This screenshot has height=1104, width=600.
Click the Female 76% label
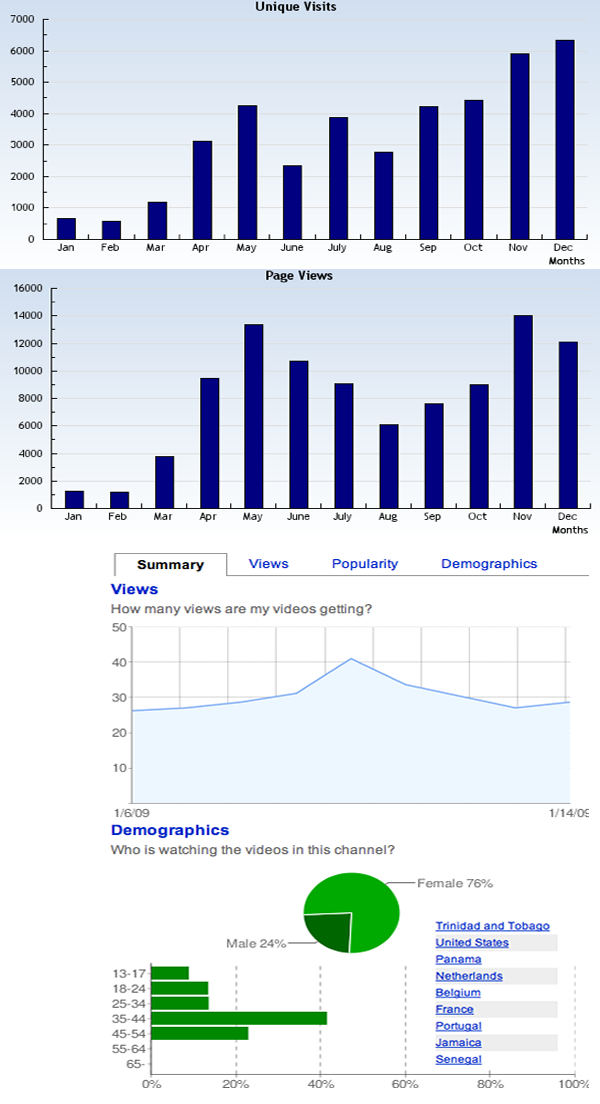[x=455, y=883]
